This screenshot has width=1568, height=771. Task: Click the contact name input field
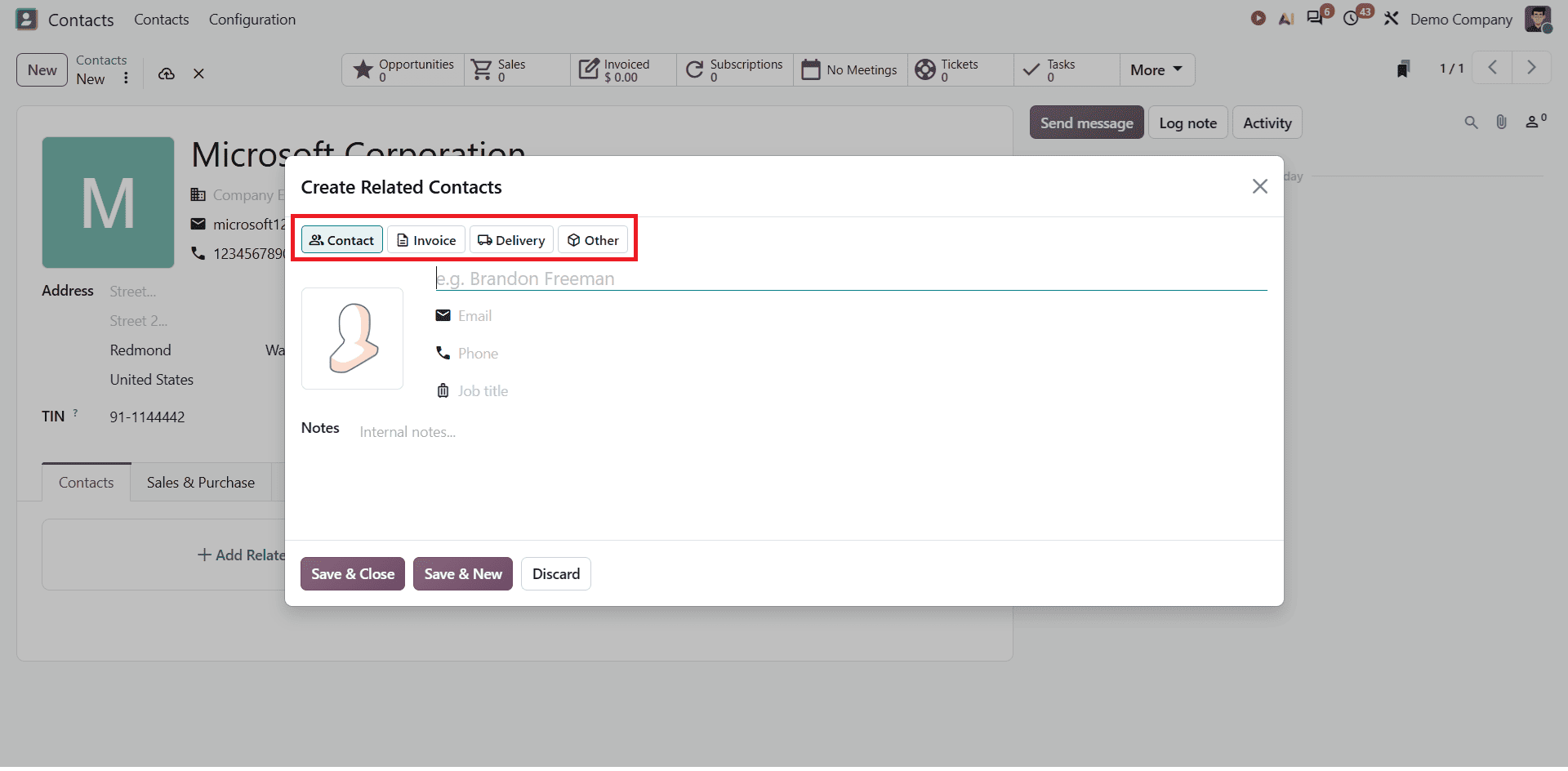pyautogui.click(x=851, y=279)
